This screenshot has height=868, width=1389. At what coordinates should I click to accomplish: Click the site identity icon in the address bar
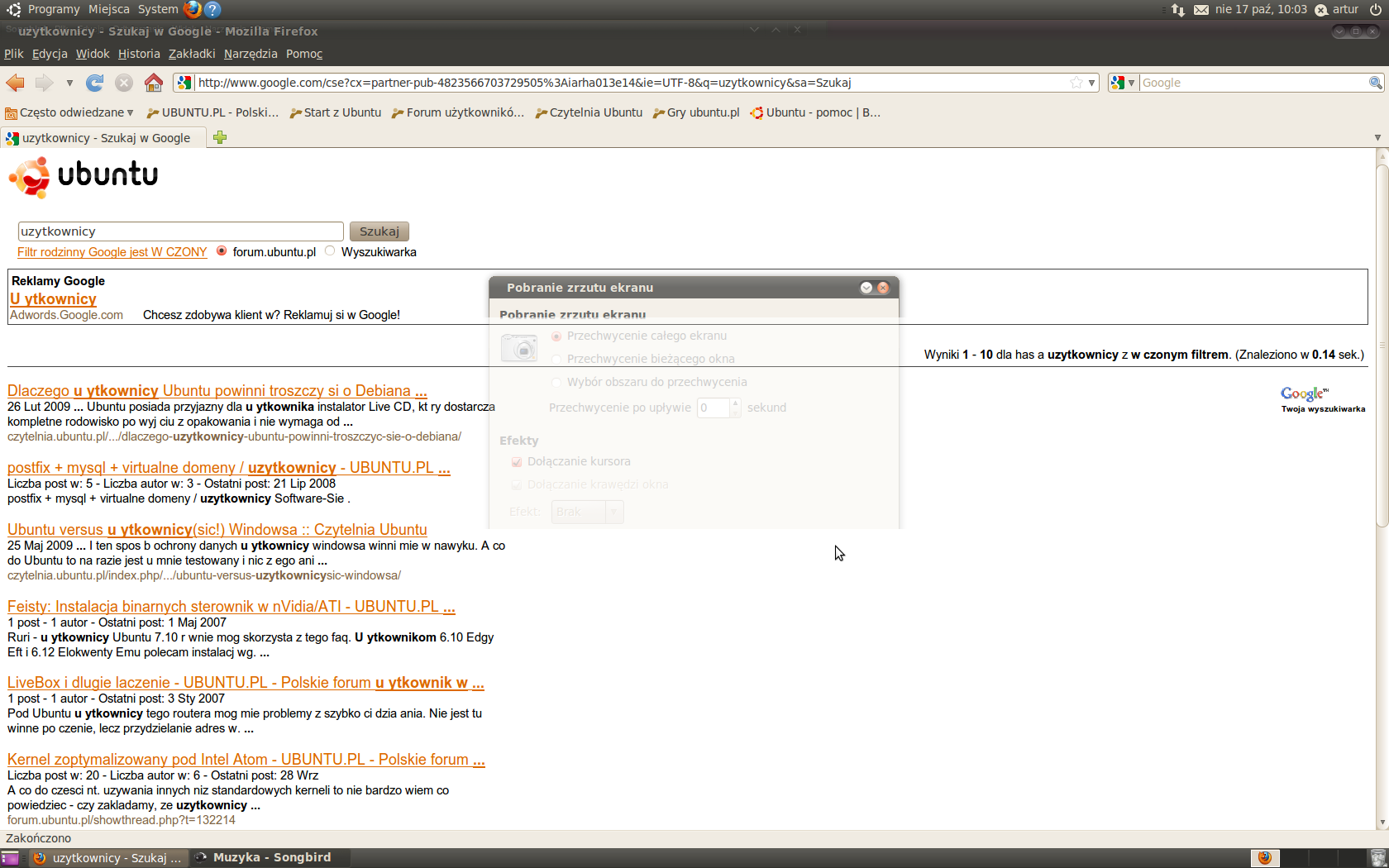[184, 83]
